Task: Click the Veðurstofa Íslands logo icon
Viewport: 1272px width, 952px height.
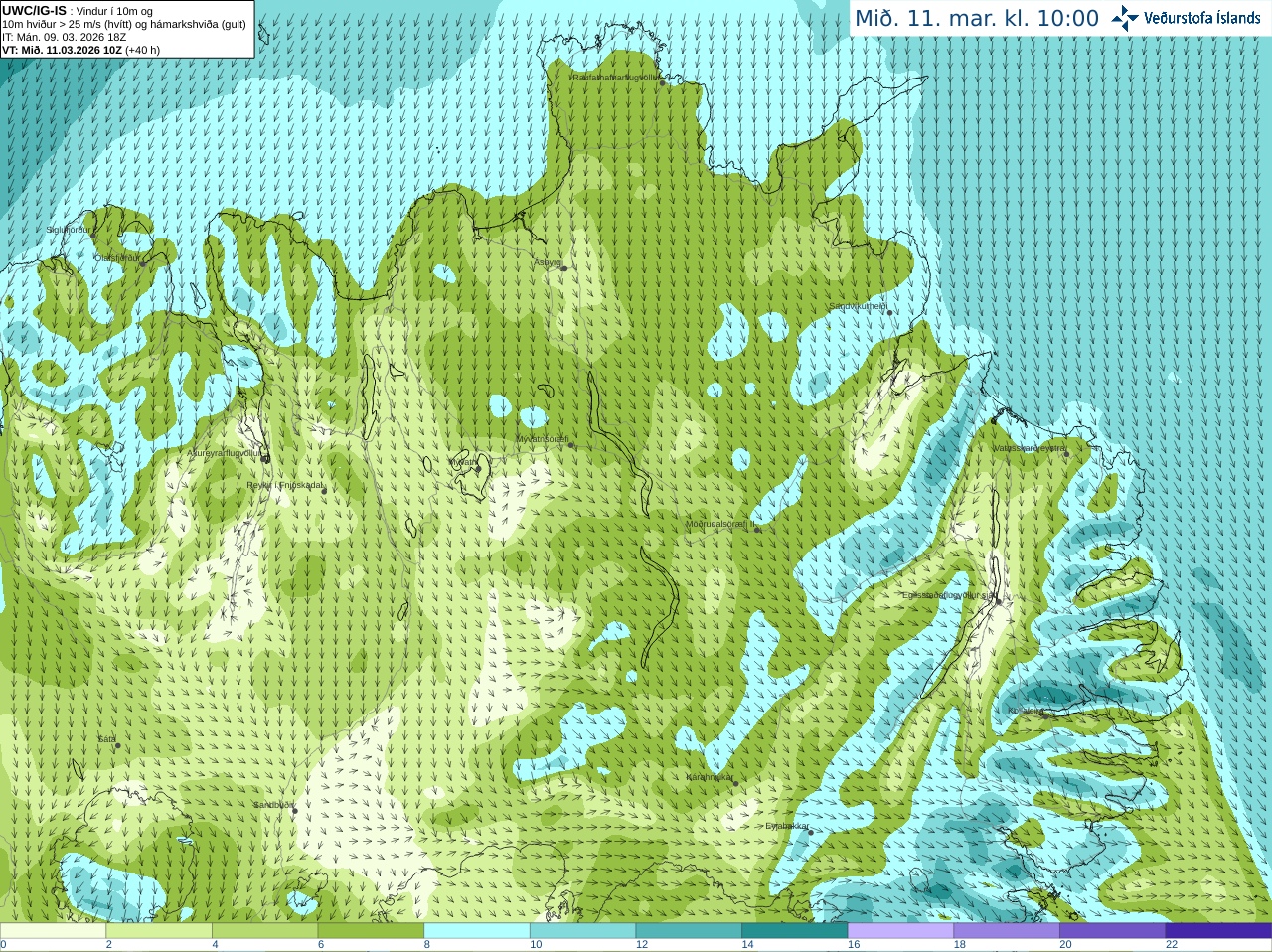Action: [1125, 18]
